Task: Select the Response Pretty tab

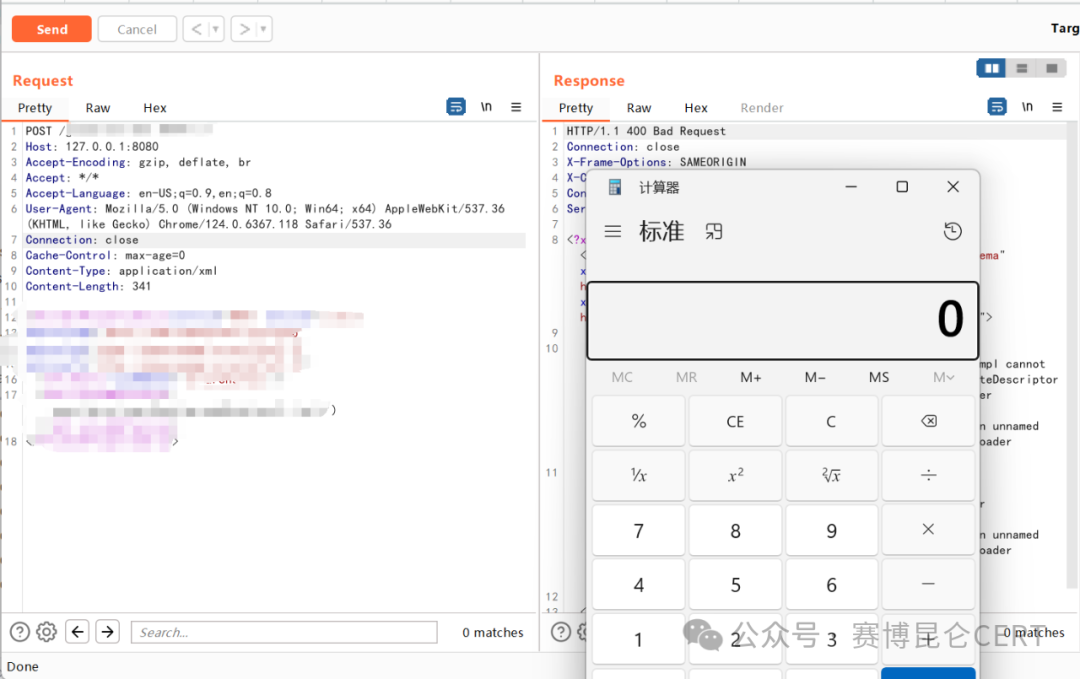Action: [576, 107]
